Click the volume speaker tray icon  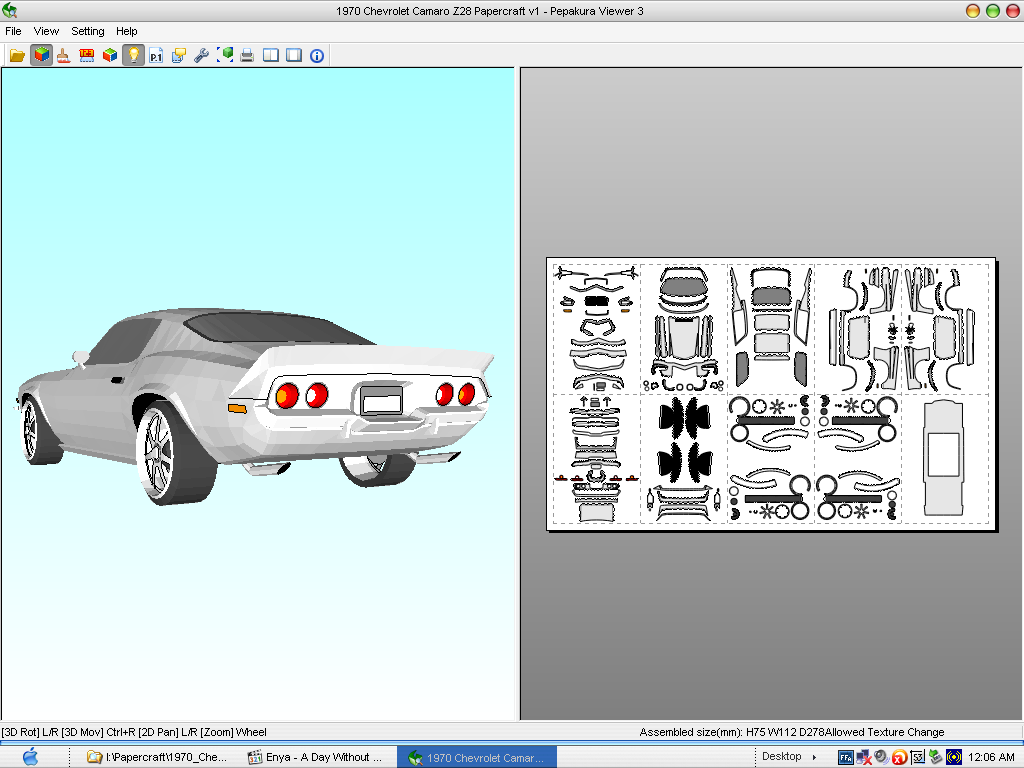880,757
